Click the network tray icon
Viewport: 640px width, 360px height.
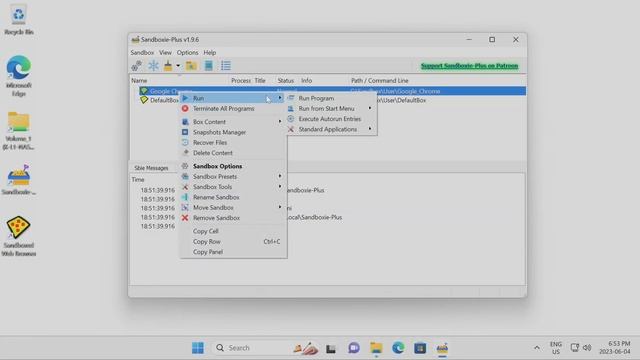[x=575, y=348]
